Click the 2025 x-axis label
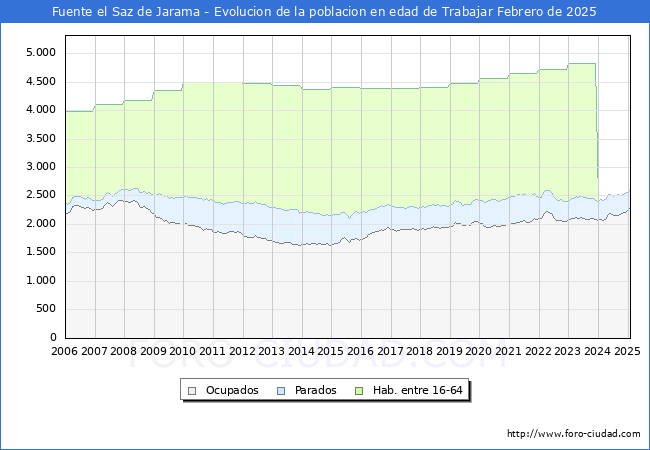Image resolution: width=650 pixels, height=450 pixels. (x=627, y=351)
